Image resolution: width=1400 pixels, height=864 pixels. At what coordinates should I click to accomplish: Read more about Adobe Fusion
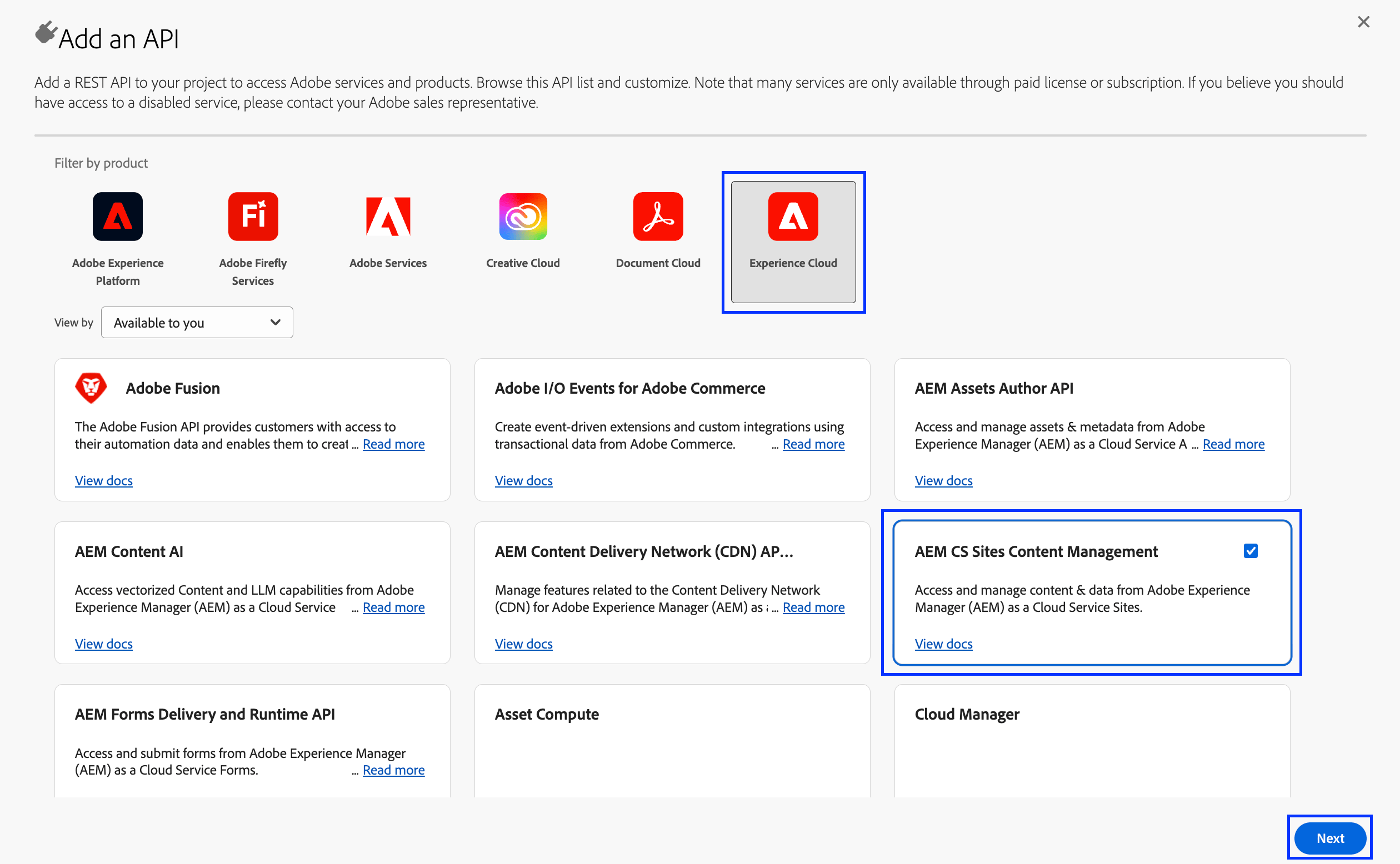coord(394,444)
